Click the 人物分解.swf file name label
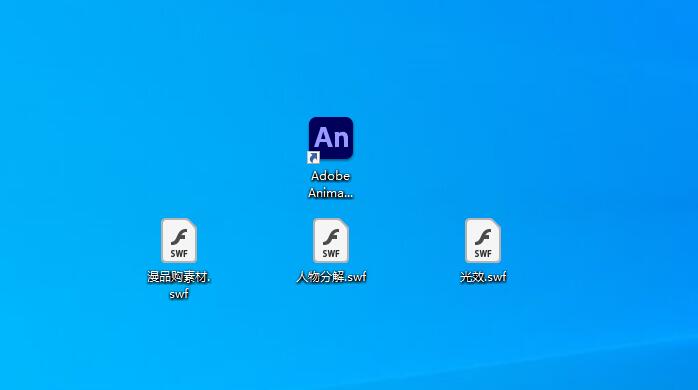Viewport: 698px width, 390px height. [331, 277]
